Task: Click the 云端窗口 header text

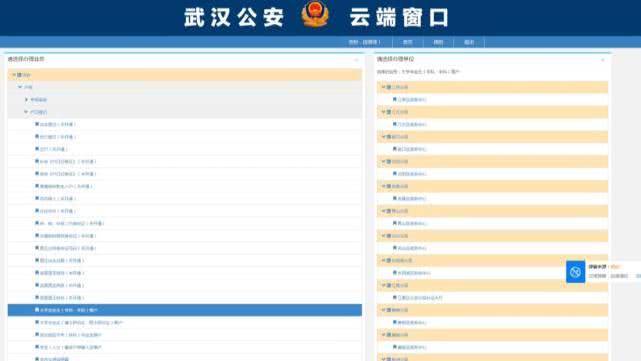Action: click(x=399, y=18)
